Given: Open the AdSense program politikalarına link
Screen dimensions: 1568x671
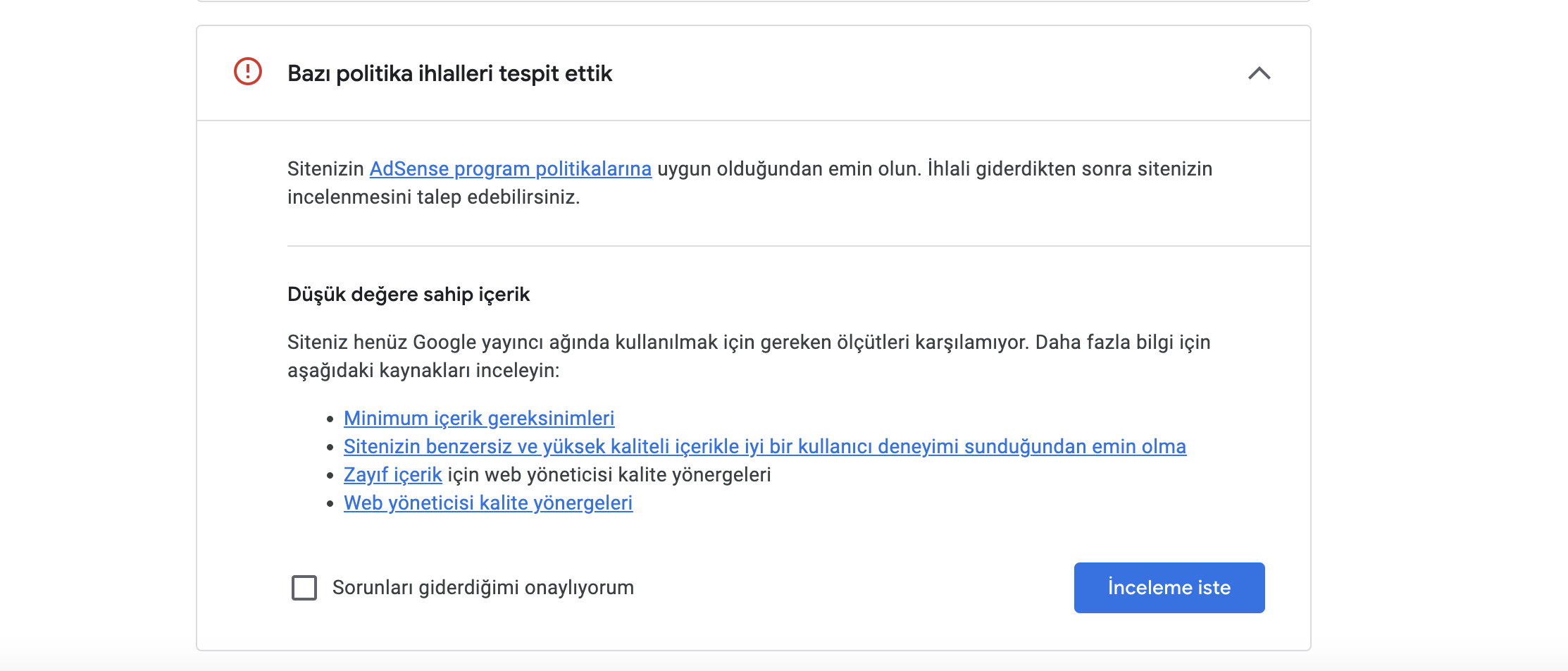Looking at the screenshot, I should [511, 169].
